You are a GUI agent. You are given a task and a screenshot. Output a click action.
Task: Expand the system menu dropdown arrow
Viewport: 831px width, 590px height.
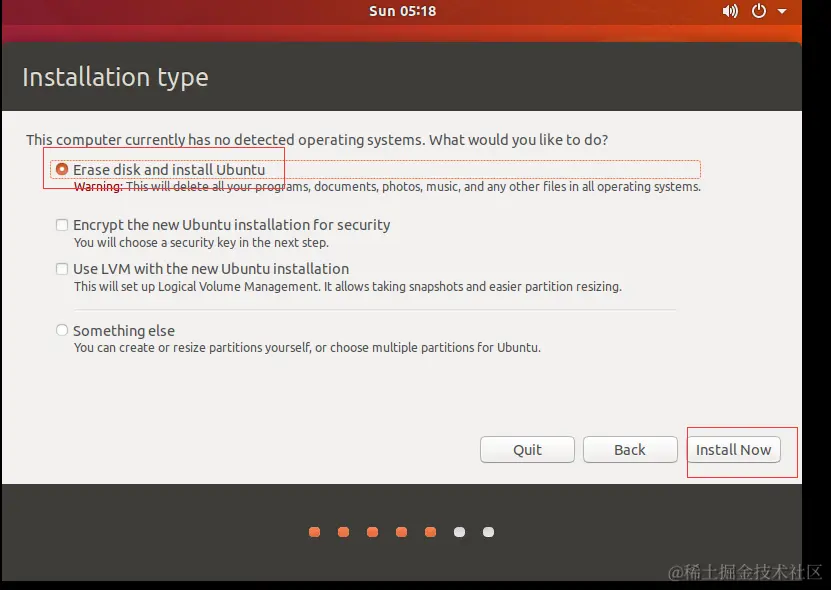click(x=782, y=11)
